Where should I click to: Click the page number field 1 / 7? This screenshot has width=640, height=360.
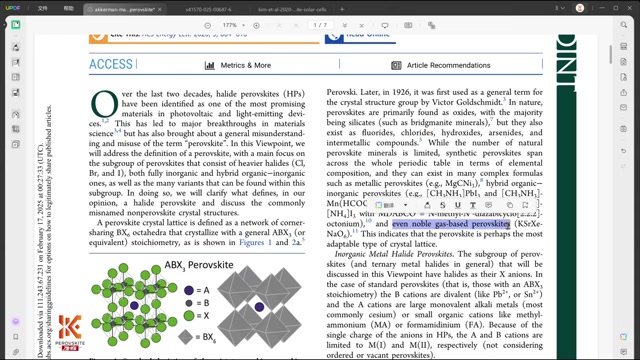pos(320,25)
